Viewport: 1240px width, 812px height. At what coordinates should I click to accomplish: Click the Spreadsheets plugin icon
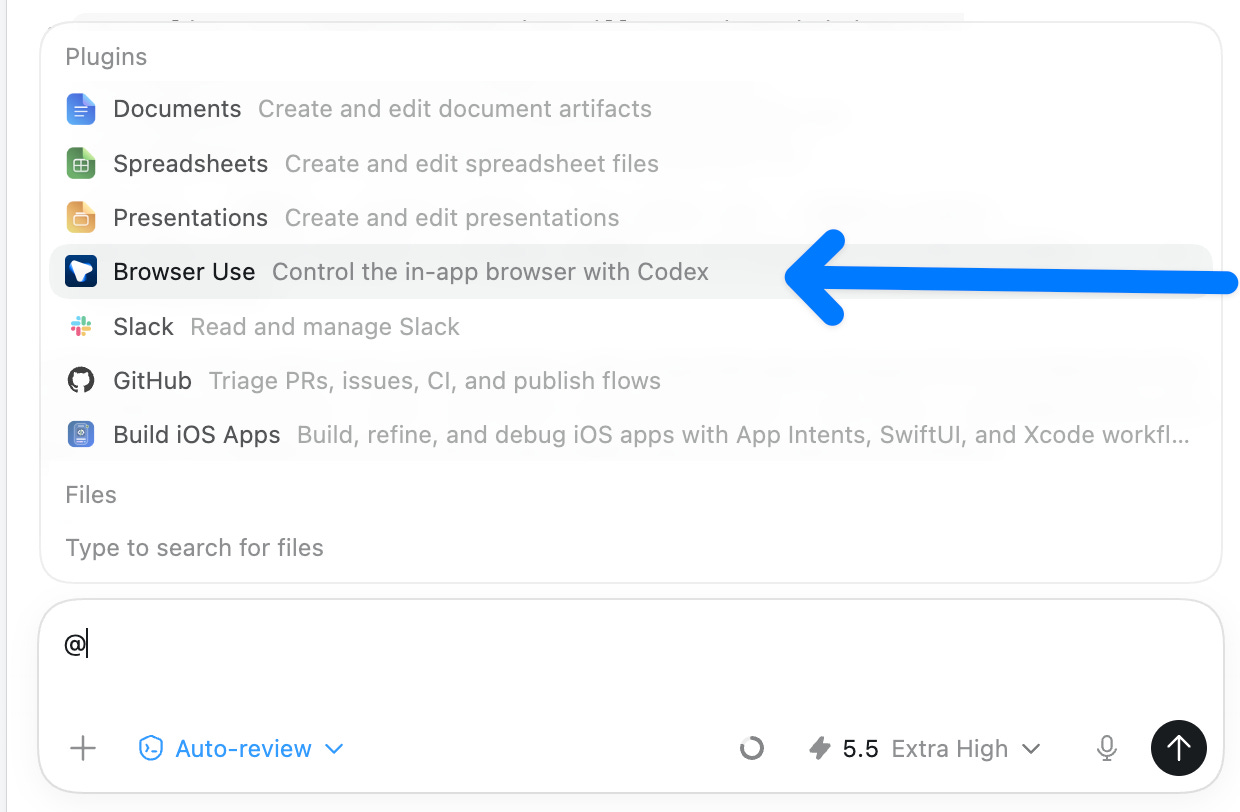click(81, 163)
